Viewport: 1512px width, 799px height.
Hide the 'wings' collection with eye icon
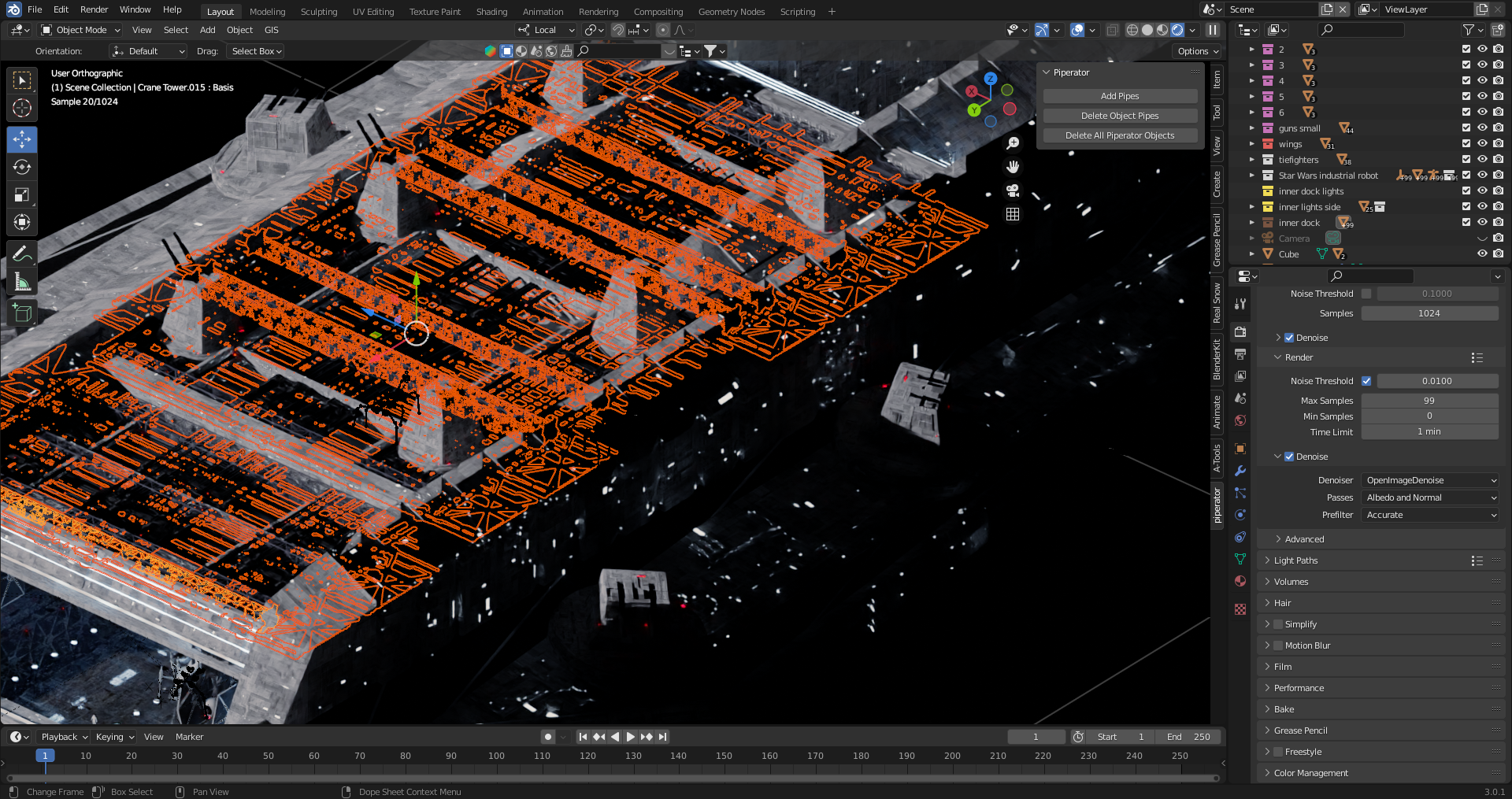point(1482,144)
